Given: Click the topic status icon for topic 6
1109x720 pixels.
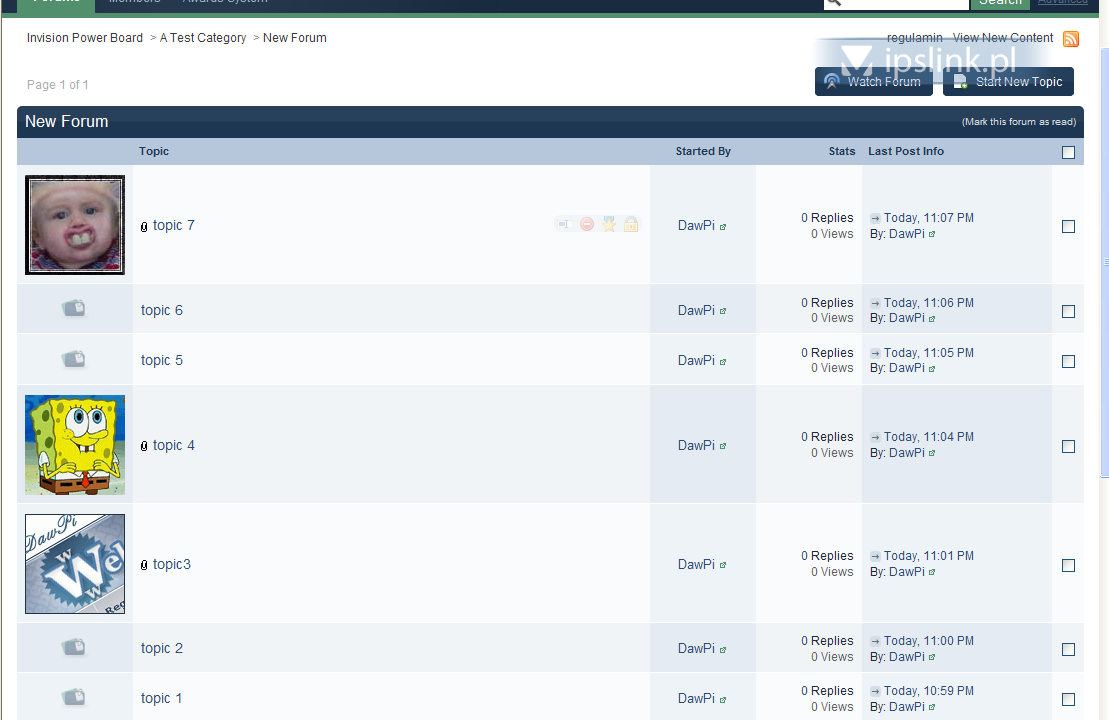Looking at the screenshot, I should click(x=74, y=308).
